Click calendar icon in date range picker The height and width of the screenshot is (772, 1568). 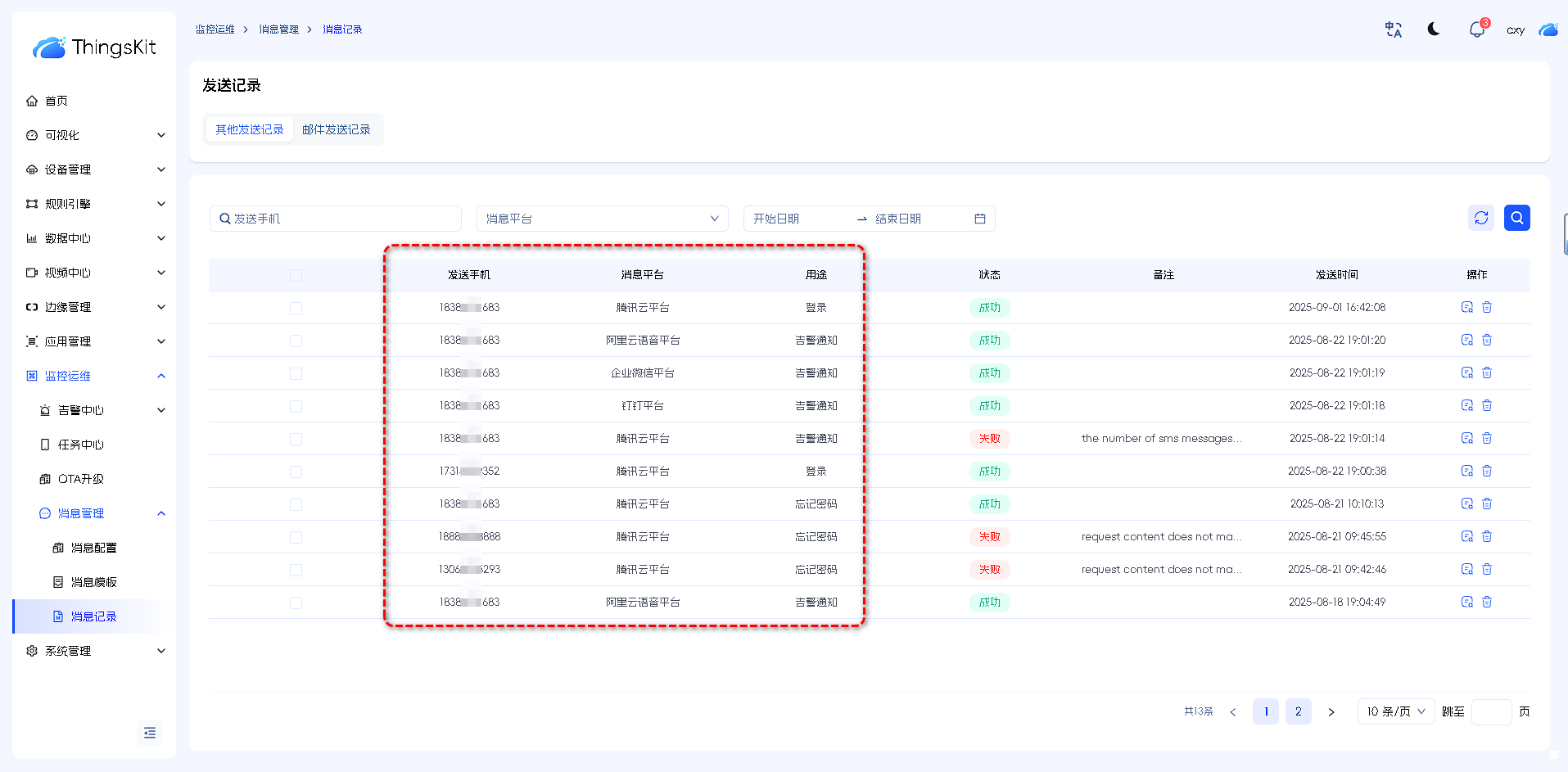(x=980, y=219)
